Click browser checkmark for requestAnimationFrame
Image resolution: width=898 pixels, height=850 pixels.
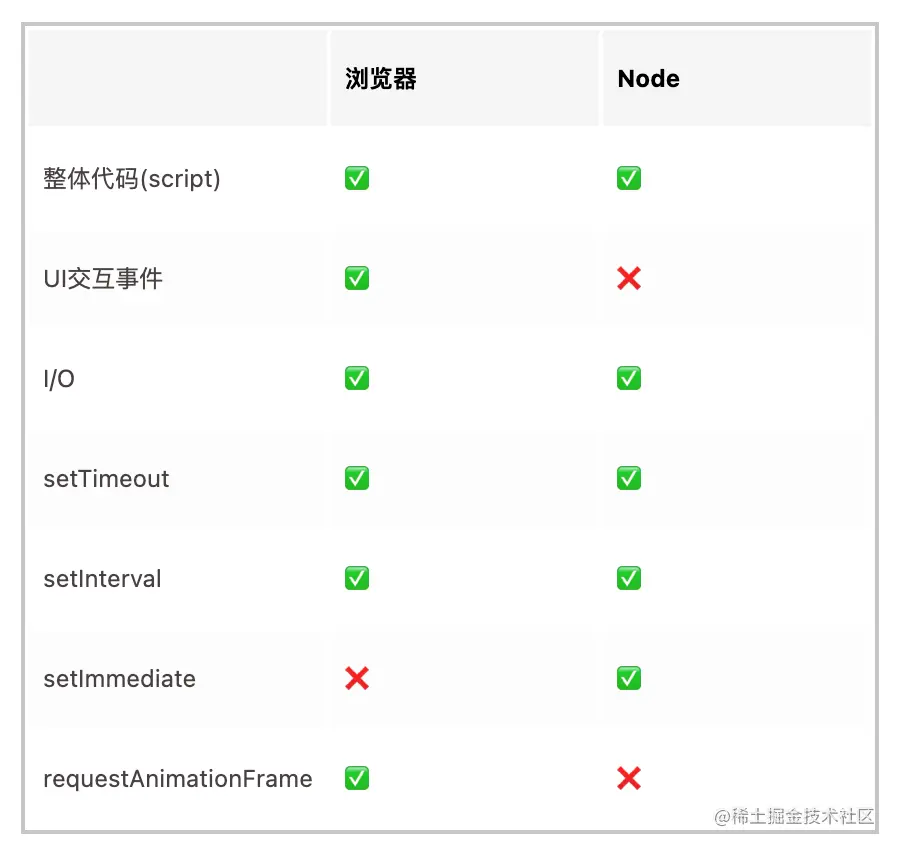357,778
